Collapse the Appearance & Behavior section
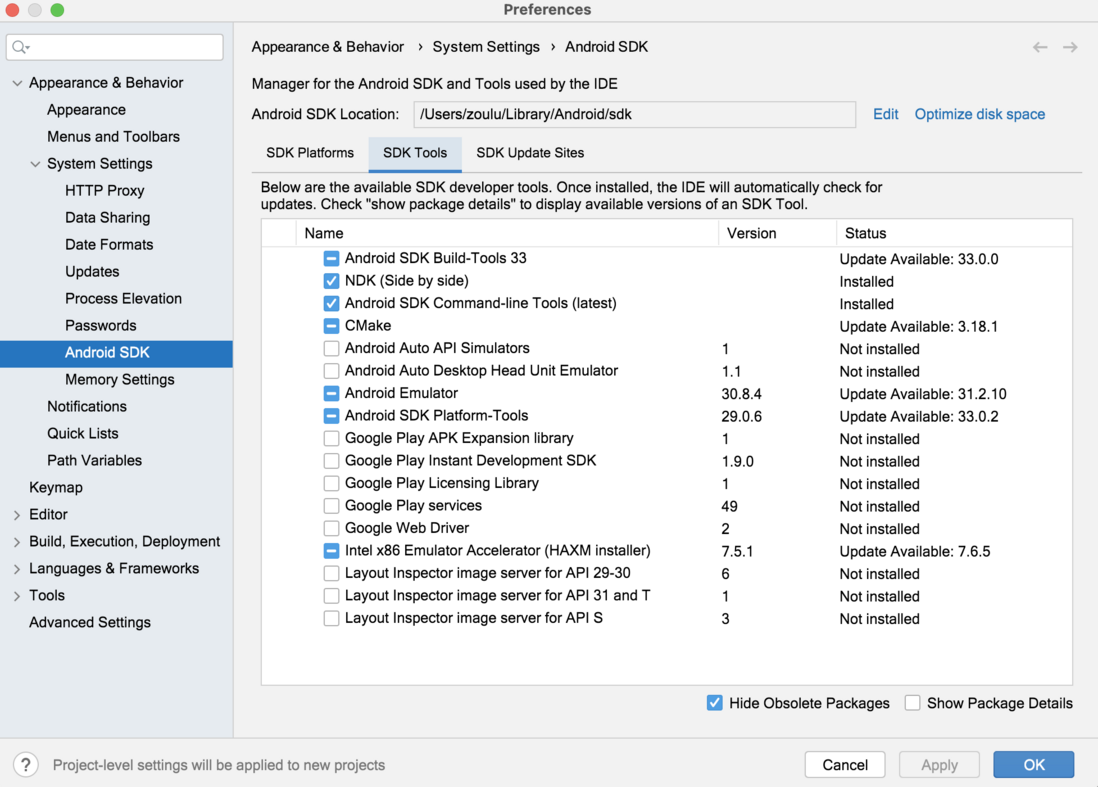The width and height of the screenshot is (1098, 787). coord(18,83)
